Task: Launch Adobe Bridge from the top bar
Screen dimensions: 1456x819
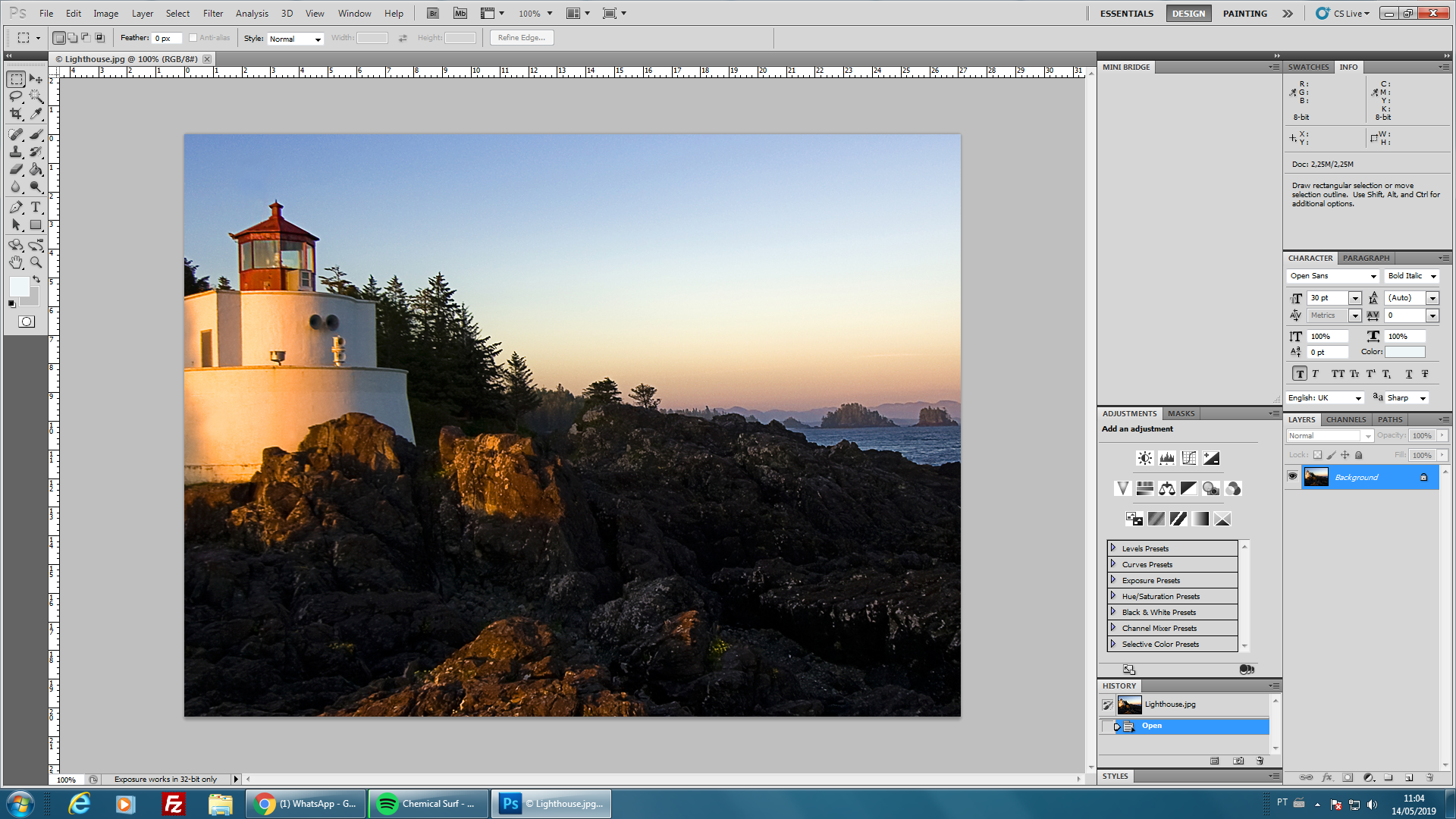Action: (432, 14)
